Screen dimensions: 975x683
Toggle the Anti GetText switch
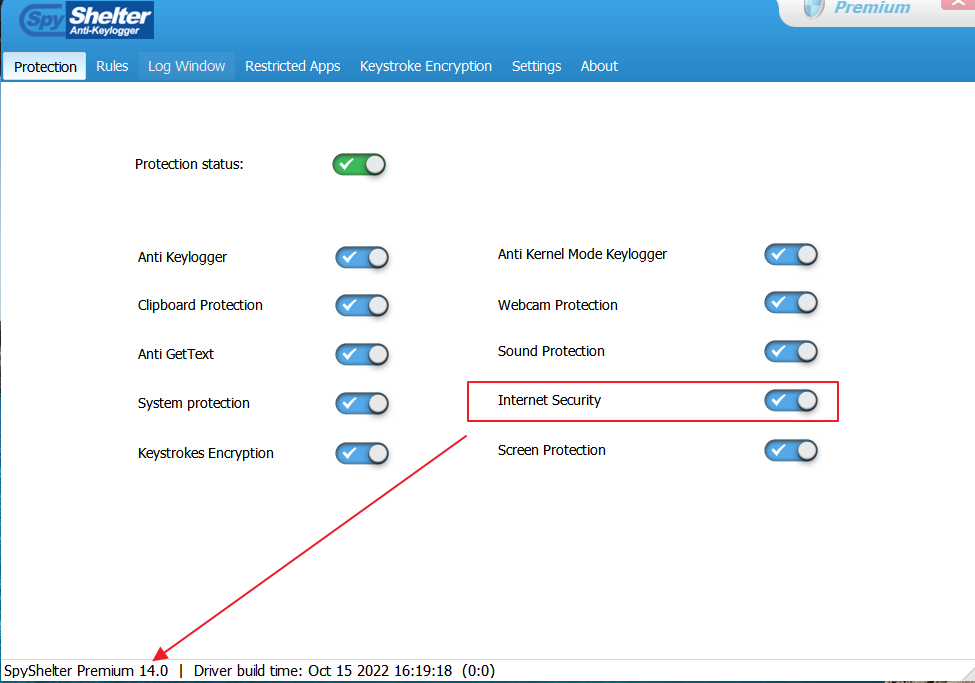click(x=362, y=355)
